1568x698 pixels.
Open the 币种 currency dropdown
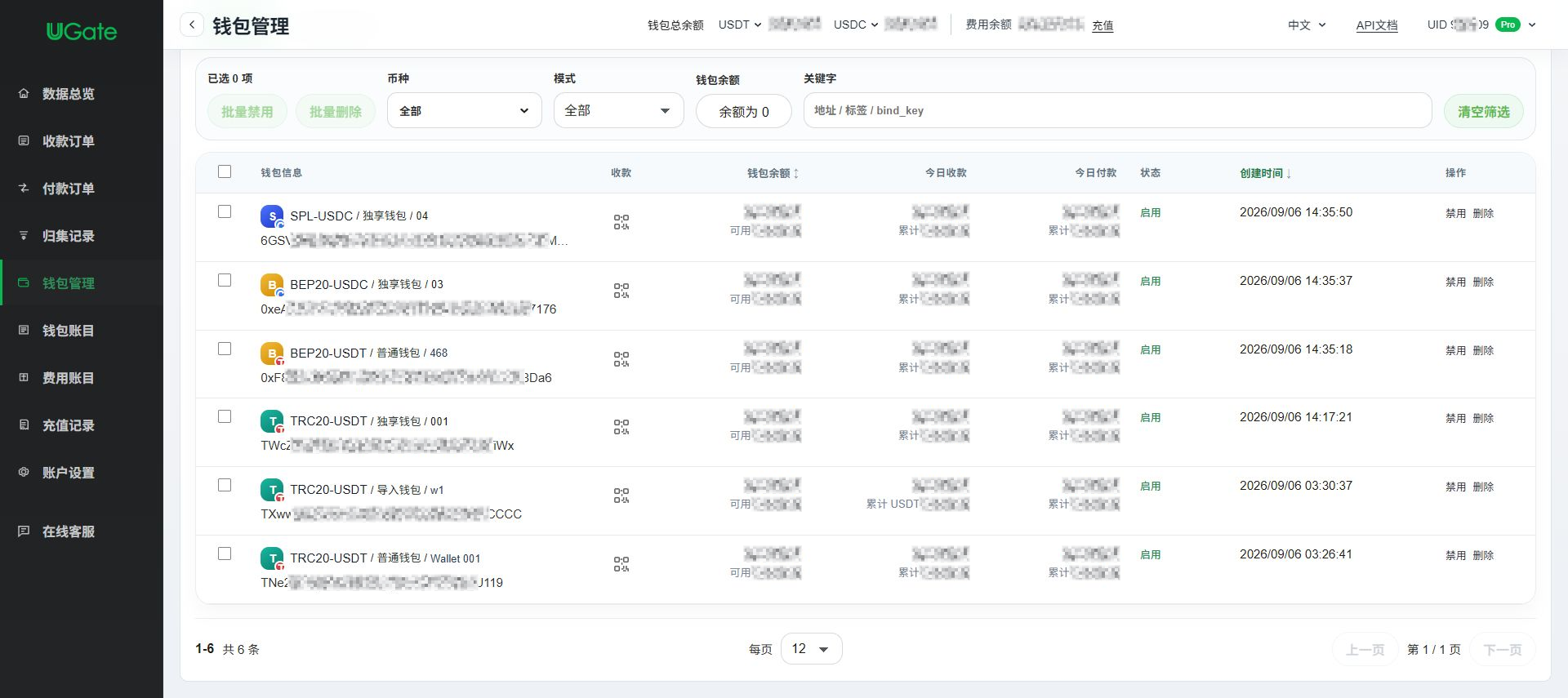(x=464, y=110)
